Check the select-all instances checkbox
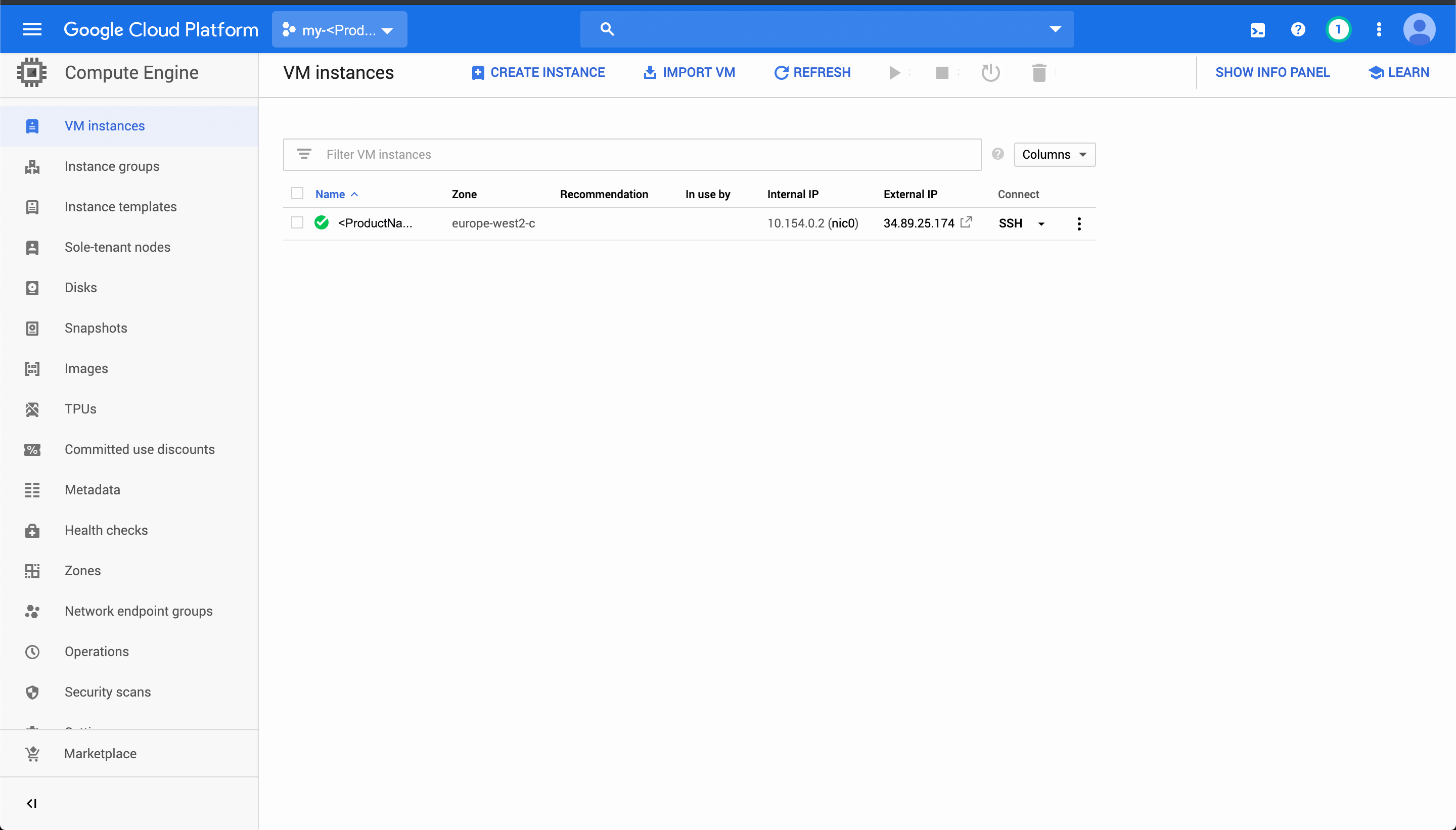The width and height of the screenshot is (1456, 830). coord(297,193)
